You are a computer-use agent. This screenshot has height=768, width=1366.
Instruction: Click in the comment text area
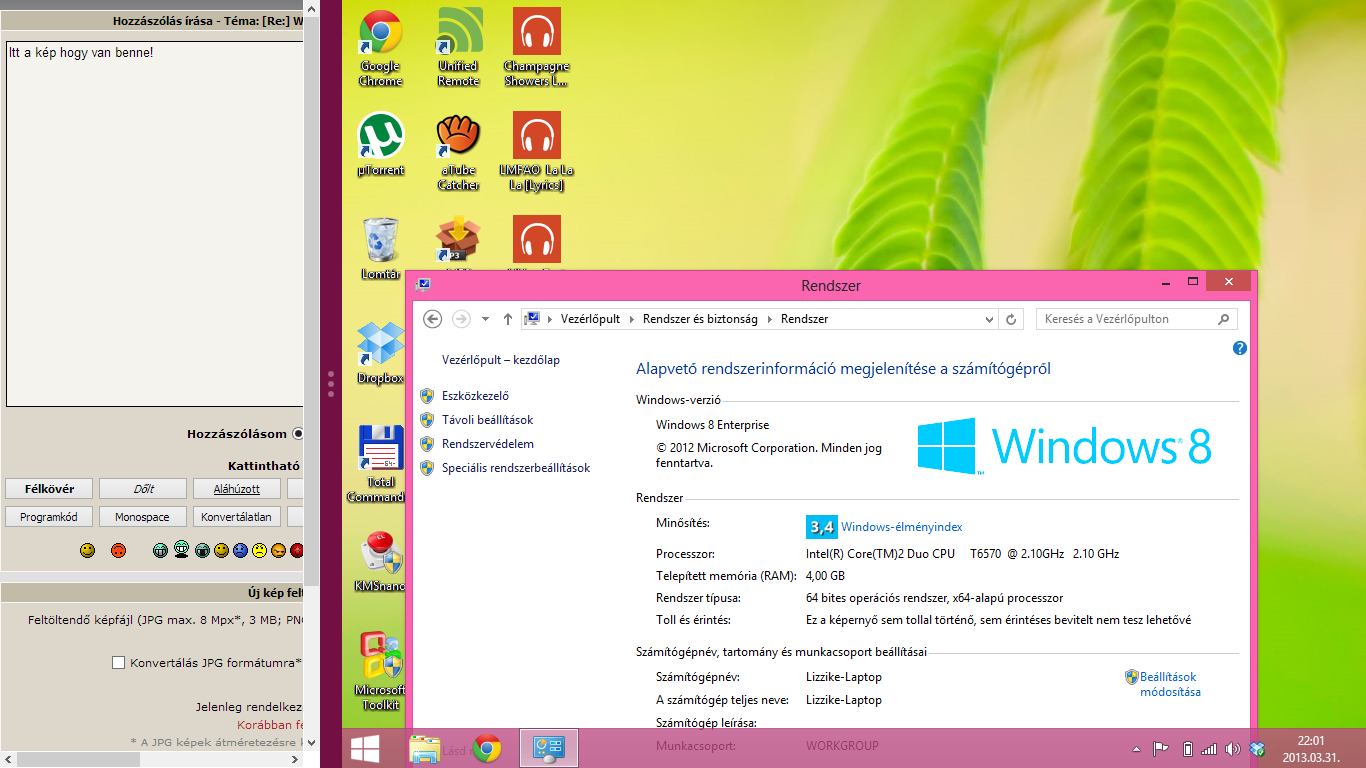(154, 224)
